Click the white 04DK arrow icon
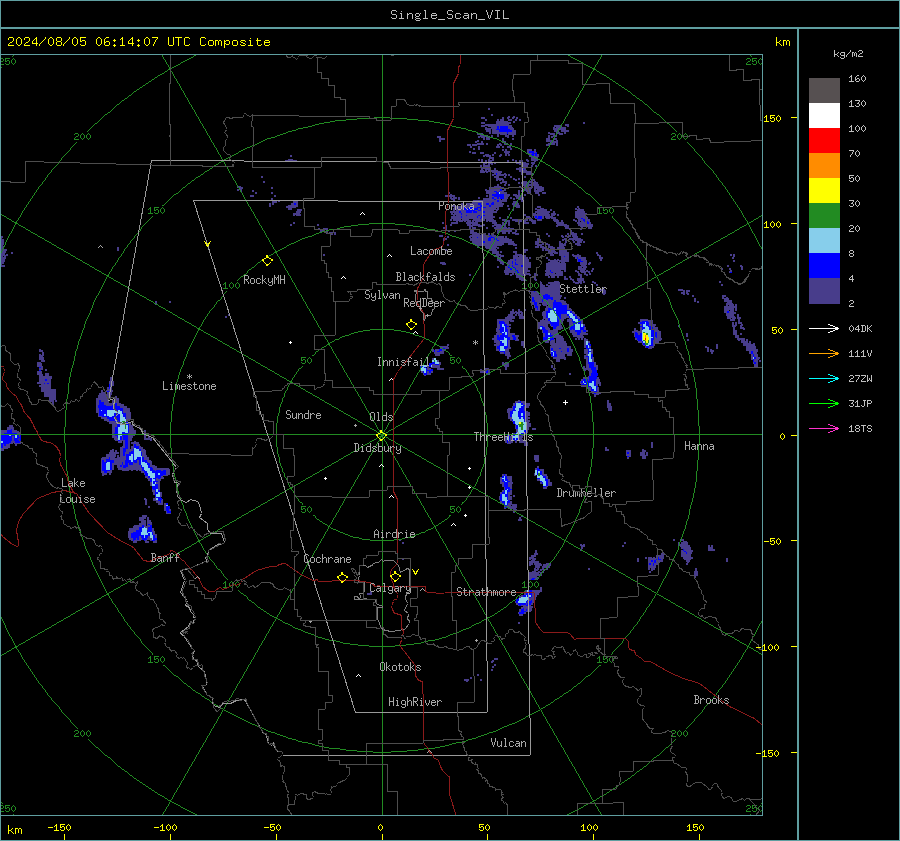The width and height of the screenshot is (900, 841). point(824,328)
